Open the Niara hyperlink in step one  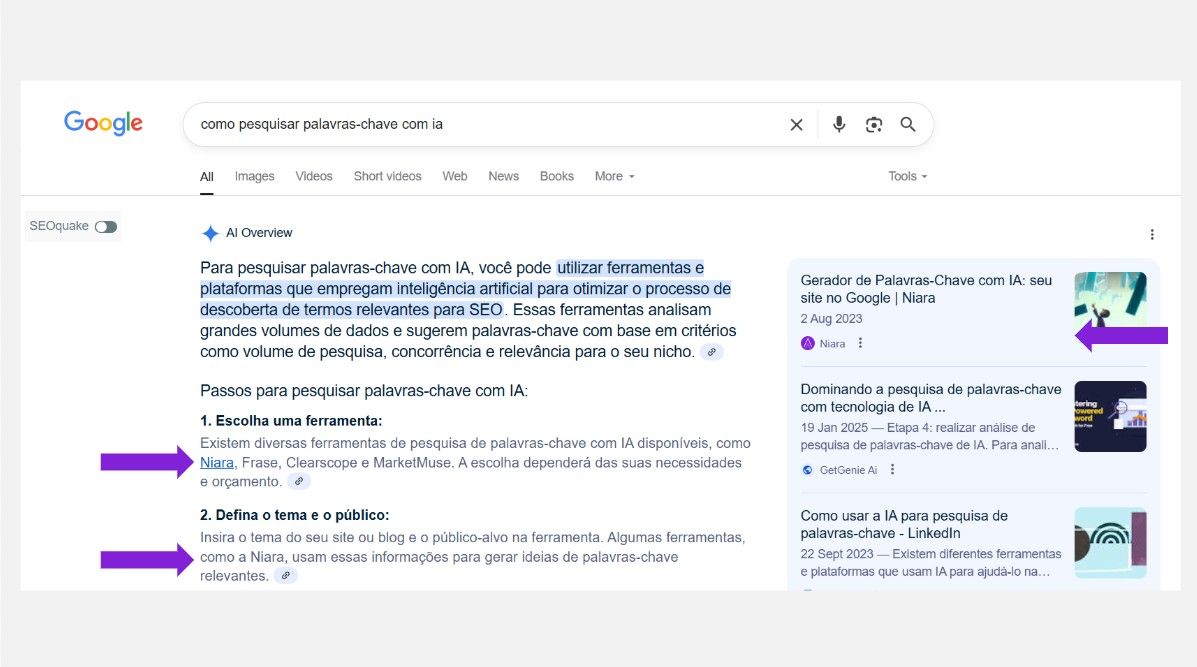(x=216, y=463)
